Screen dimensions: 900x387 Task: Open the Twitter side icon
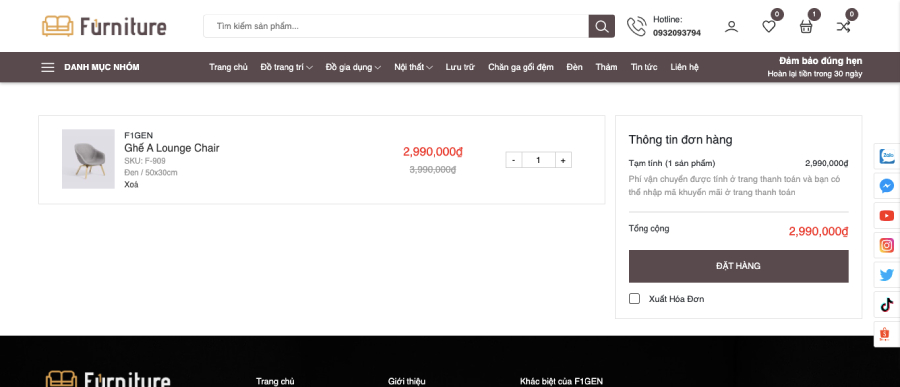(x=887, y=276)
